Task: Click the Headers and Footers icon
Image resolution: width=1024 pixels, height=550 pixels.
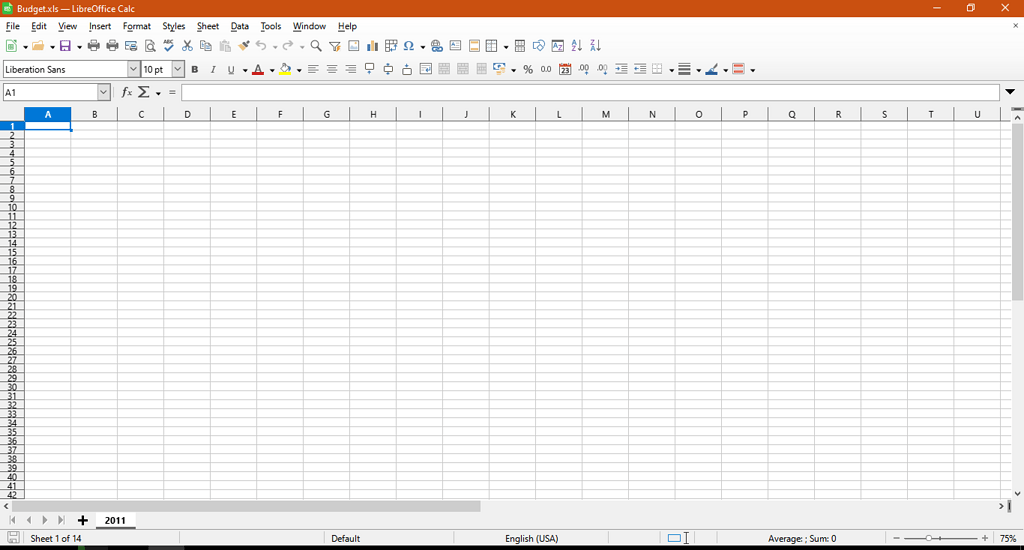Action: pos(474,46)
